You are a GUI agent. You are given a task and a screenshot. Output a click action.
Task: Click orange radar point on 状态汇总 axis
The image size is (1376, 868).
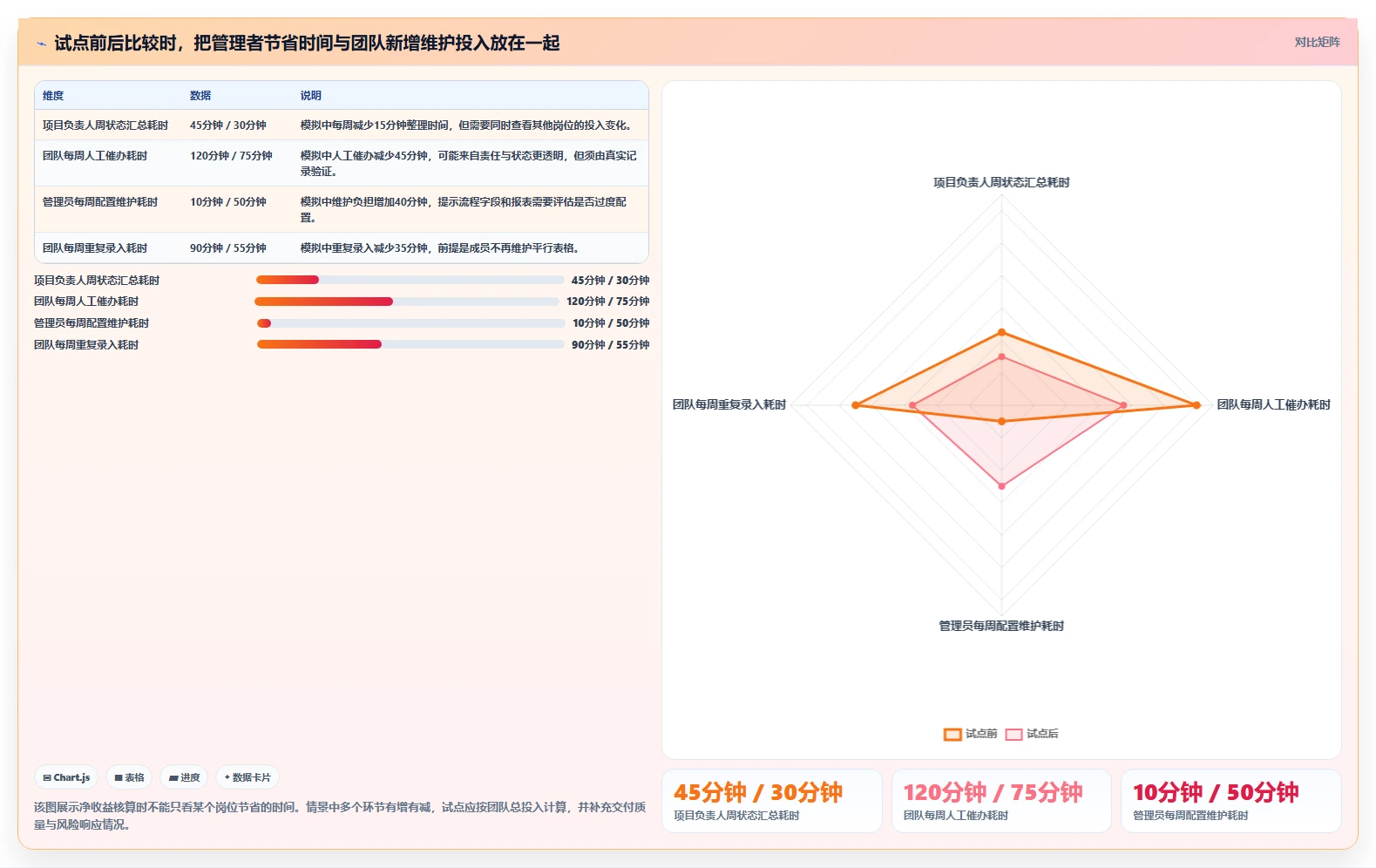(1001, 332)
